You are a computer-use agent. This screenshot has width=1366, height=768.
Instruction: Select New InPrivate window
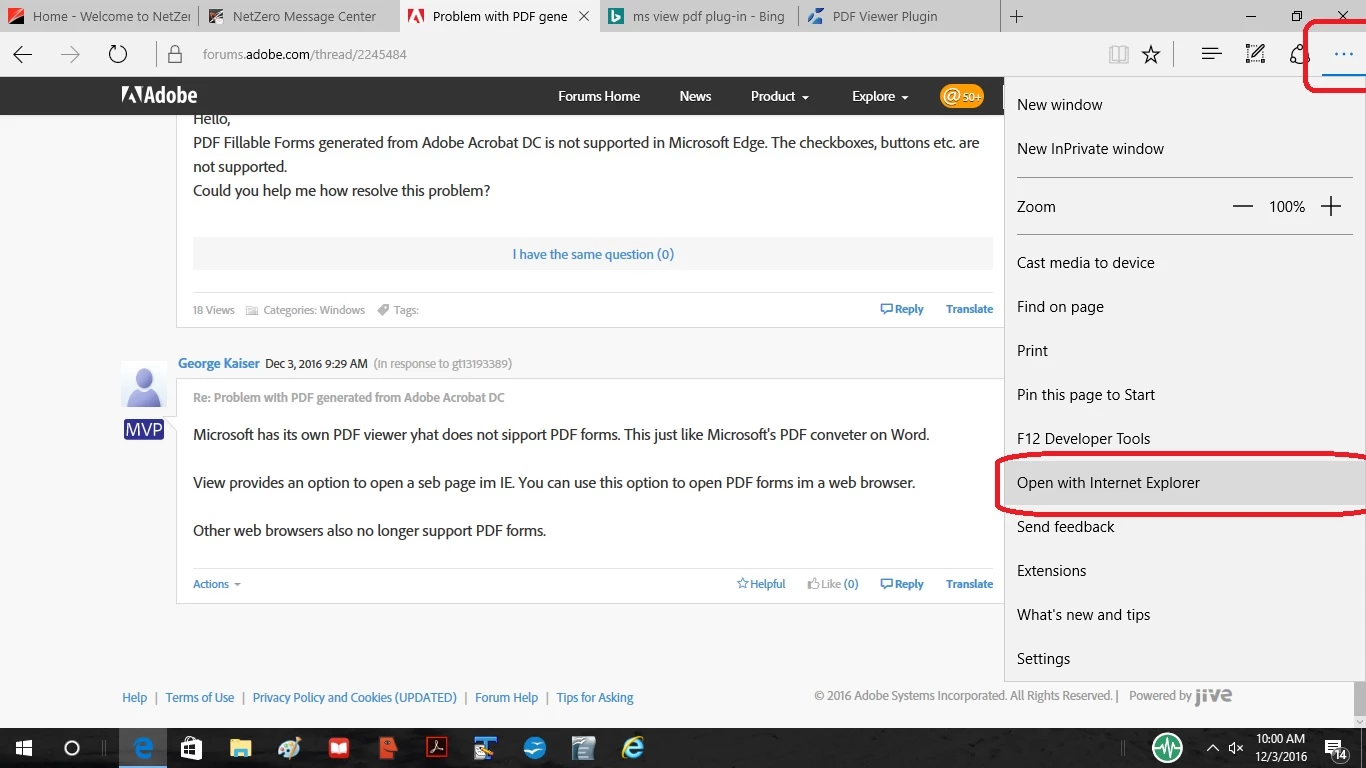coord(1184,149)
